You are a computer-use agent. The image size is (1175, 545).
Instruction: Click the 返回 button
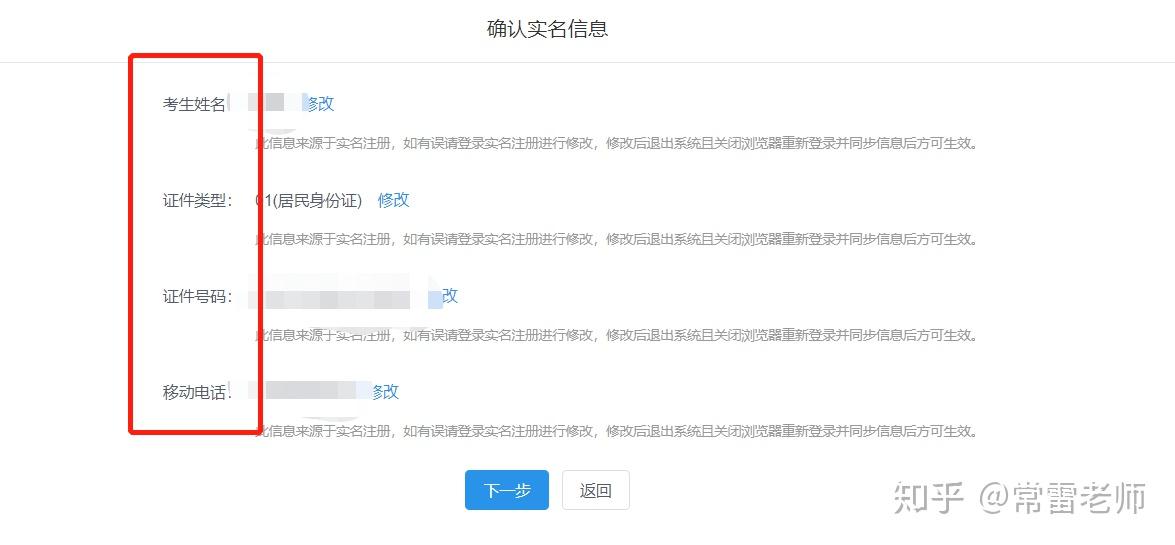pyautogui.click(x=596, y=490)
